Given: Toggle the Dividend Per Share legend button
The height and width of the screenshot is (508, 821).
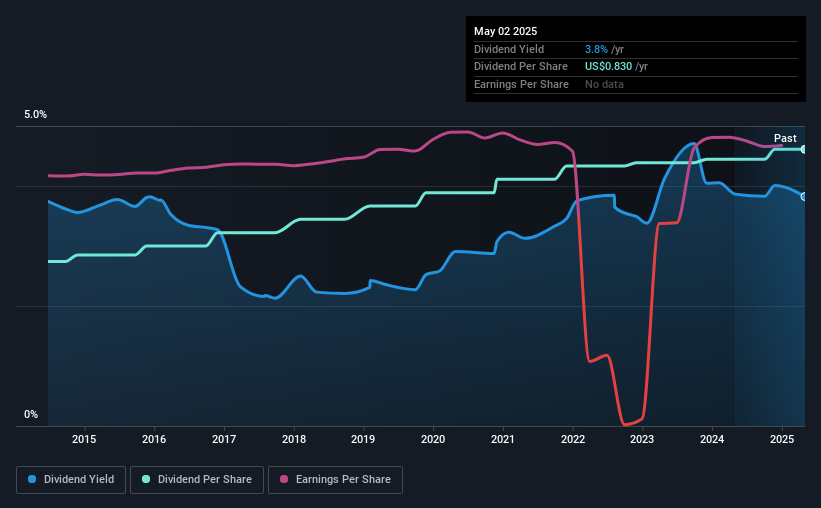Looking at the screenshot, I should [x=197, y=480].
